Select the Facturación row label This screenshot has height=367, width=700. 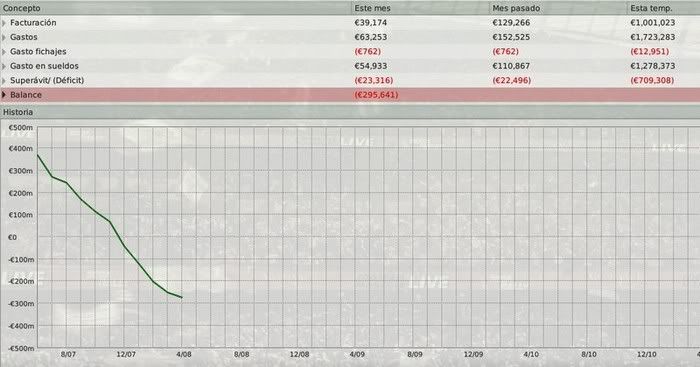click(x=33, y=22)
